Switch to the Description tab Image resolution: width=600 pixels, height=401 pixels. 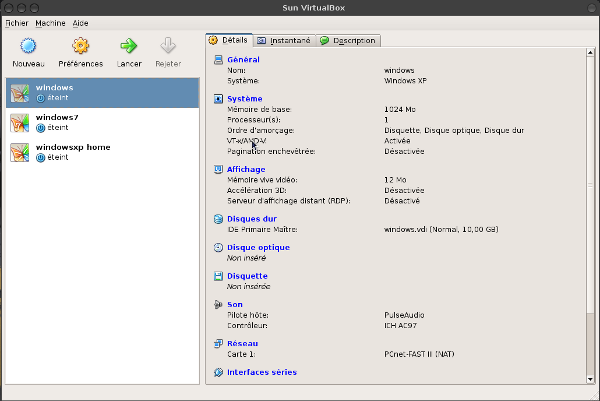pyautogui.click(x=348, y=41)
